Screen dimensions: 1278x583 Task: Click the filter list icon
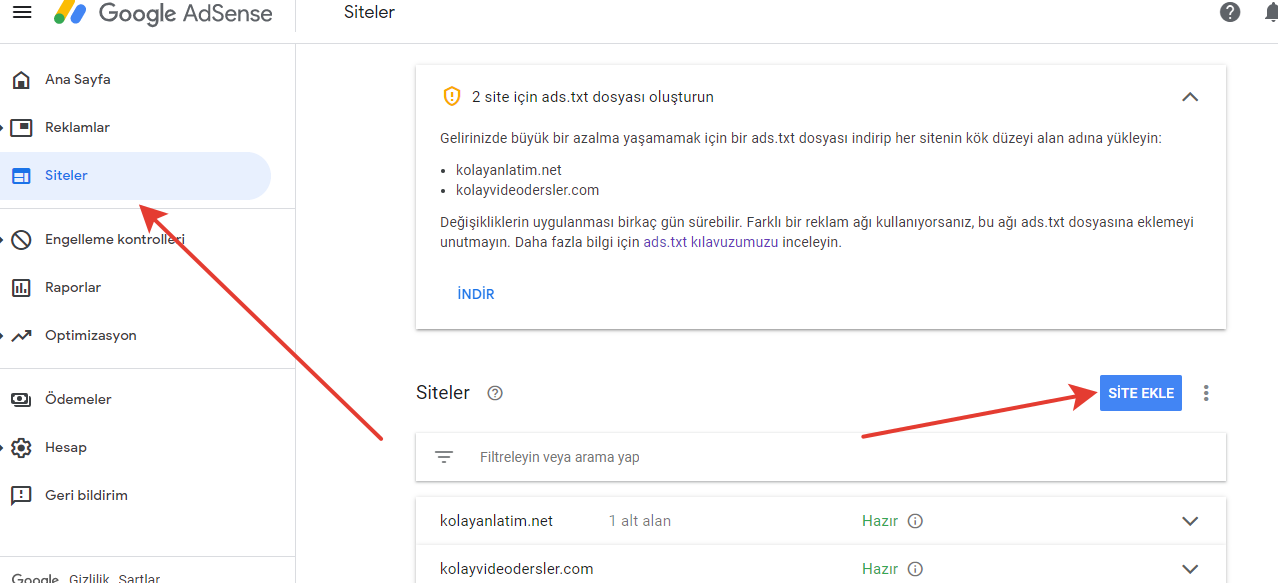[444, 457]
